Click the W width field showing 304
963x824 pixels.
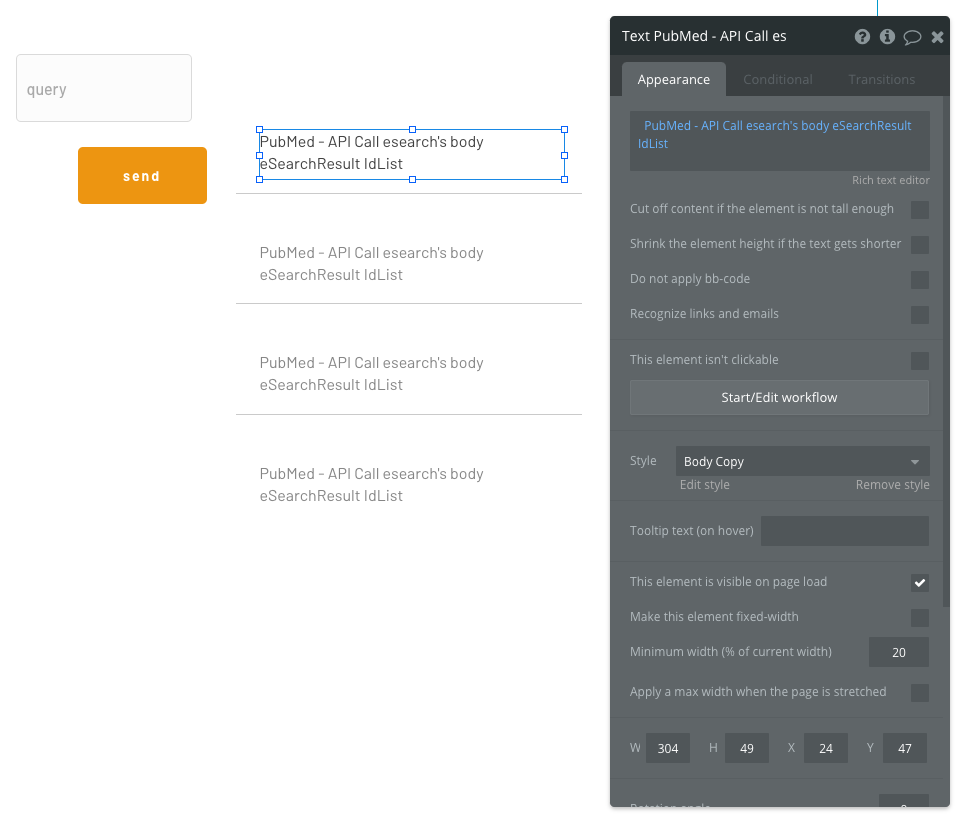[668, 748]
